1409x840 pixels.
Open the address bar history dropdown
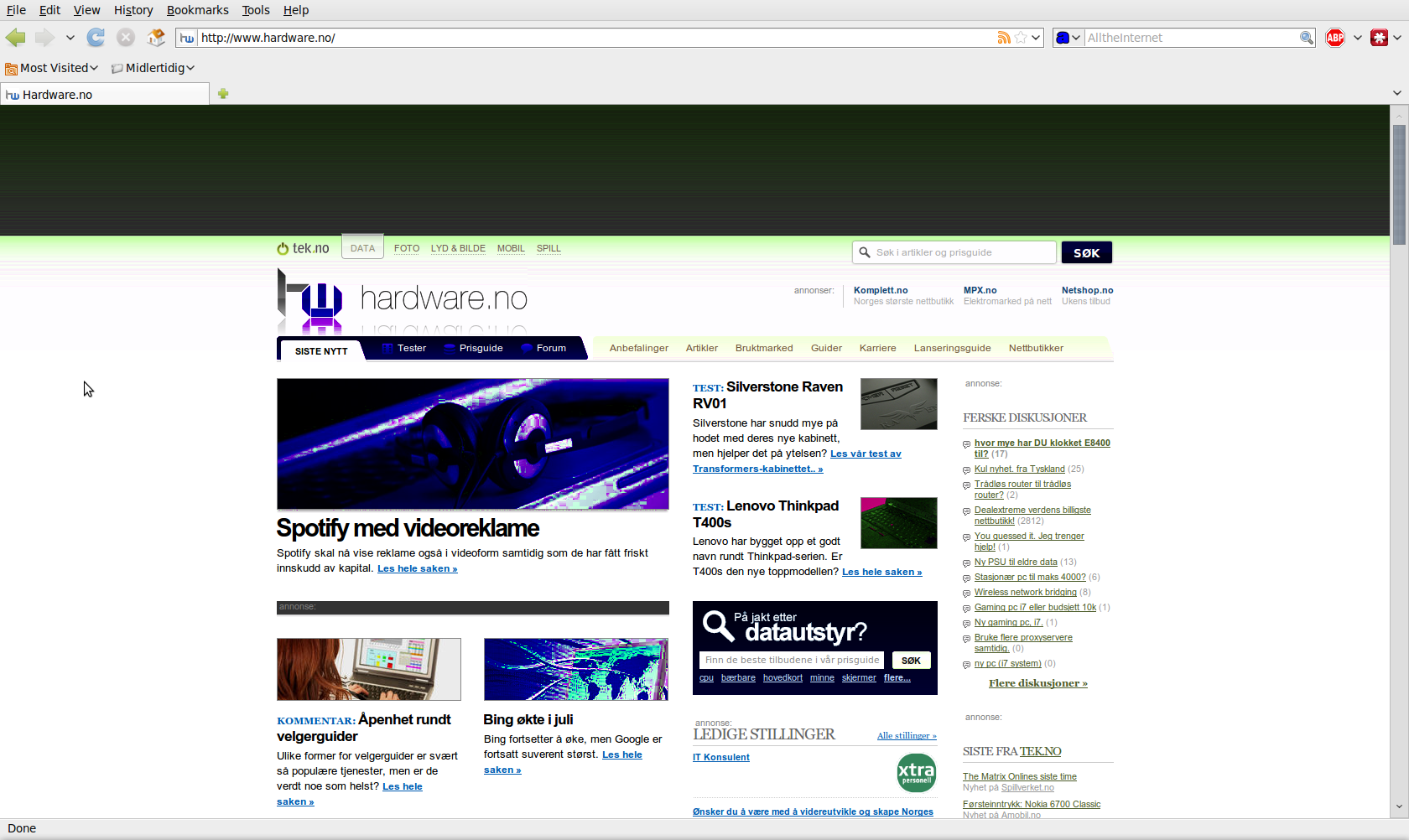pyautogui.click(x=1037, y=38)
